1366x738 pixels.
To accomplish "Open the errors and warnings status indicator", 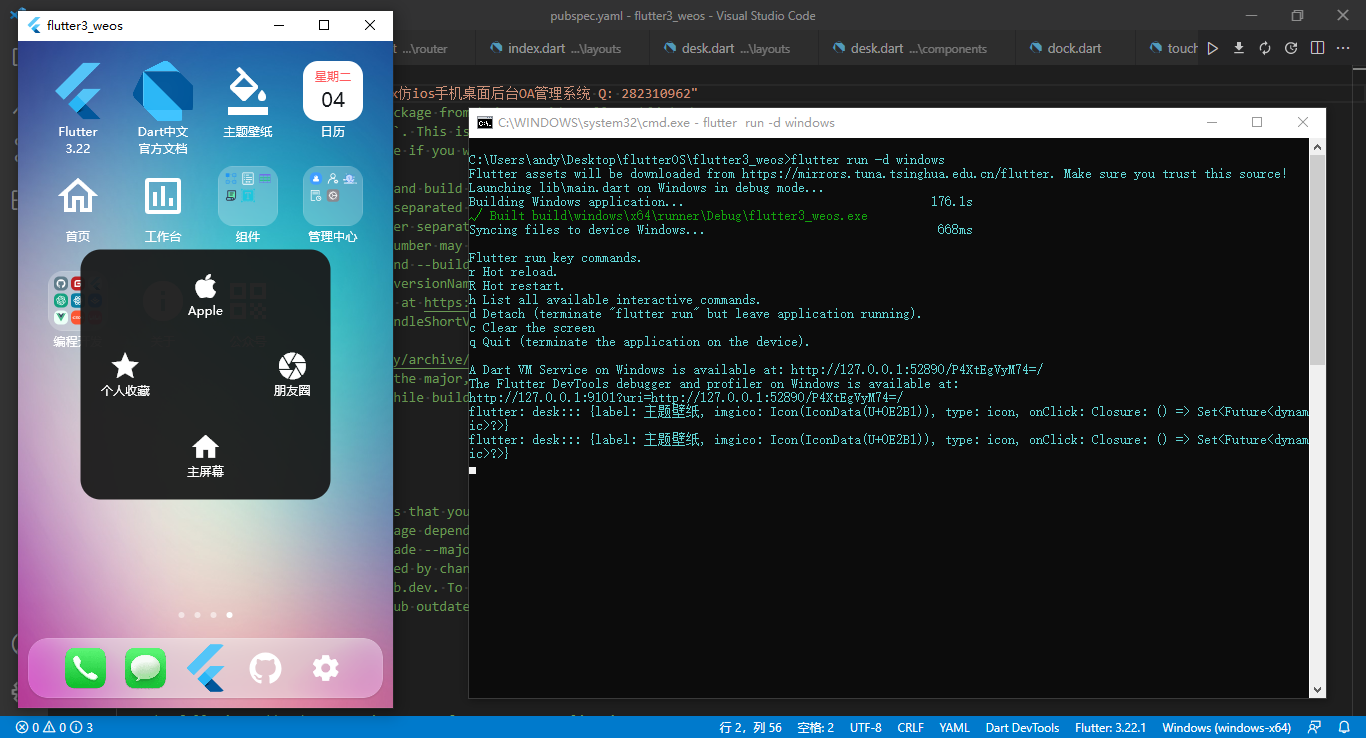I will pos(54,727).
